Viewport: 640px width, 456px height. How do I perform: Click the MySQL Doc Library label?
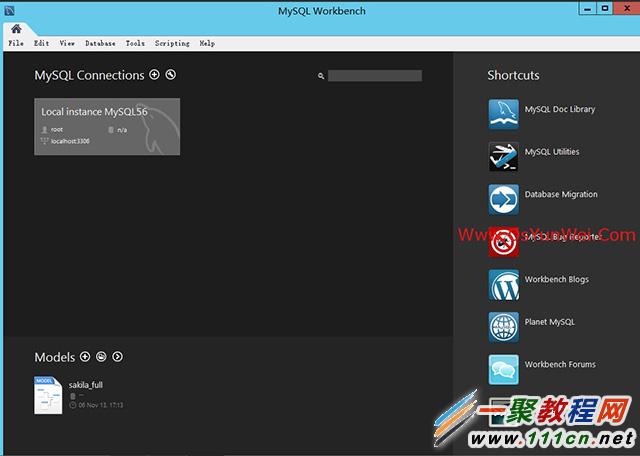coord(560,109)
